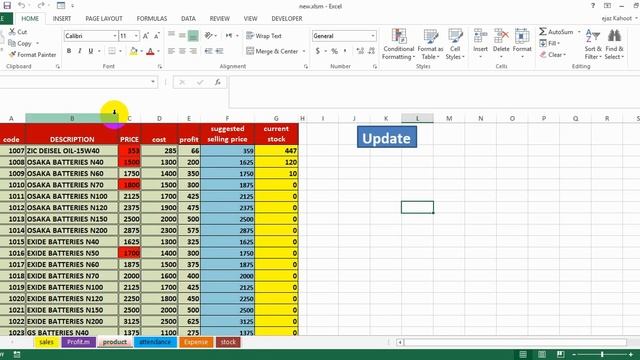Click the zoom slider handle
Viewport: 640px width, 360px height.
[x=602, y=354]
